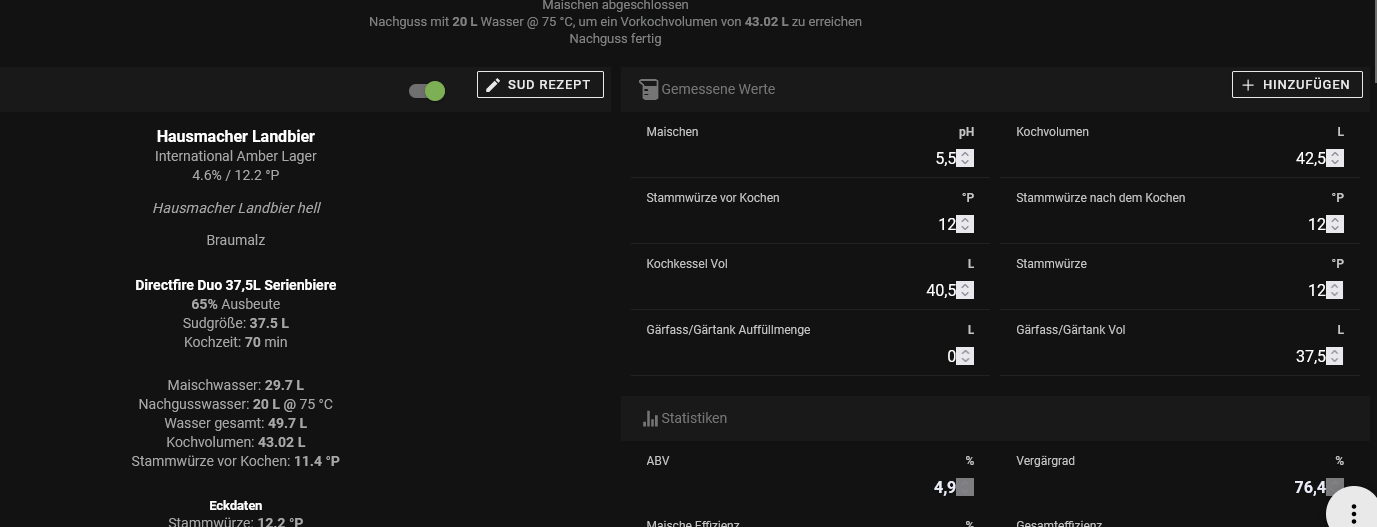Click the Gärfass/Gärtank Vol spinner arrows
The image size is (1377, 527).
pyautogui.click(x=1335, y=356)
